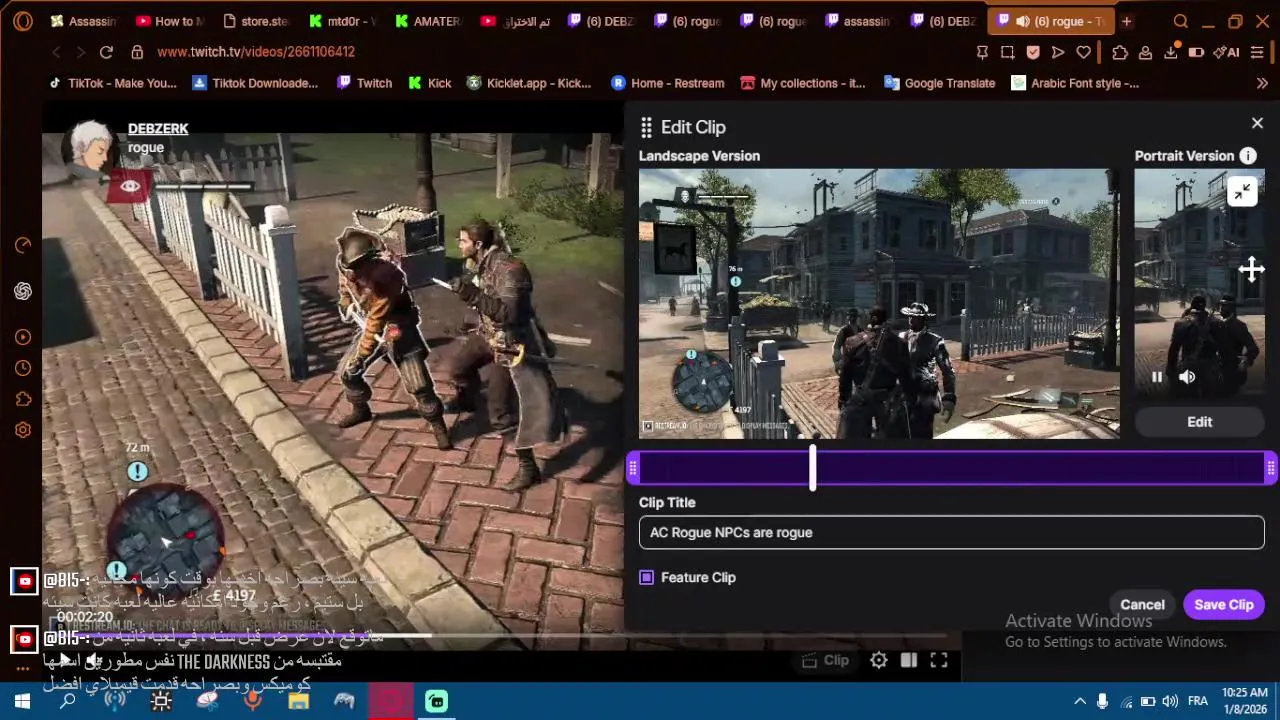The width and height of the screenshot is (1280, 720).
Task: Open the ChatGPT sidebar icon
Action: coord(23,291)
